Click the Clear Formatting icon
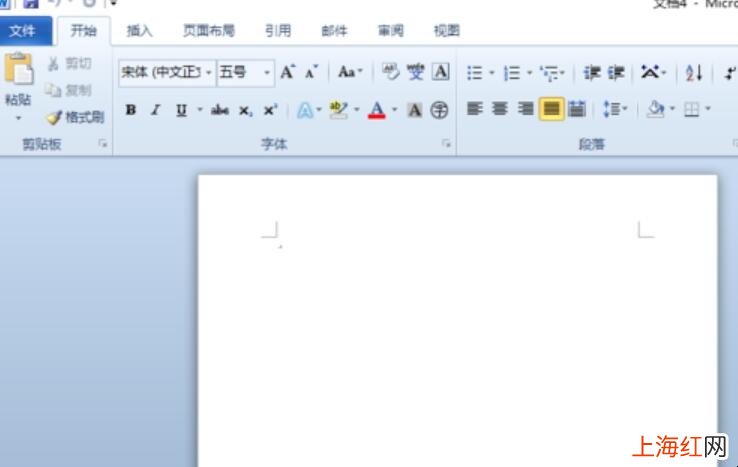The height and width of the screenshot is (467, 738). pyautogui.click(x=390, y=72)
